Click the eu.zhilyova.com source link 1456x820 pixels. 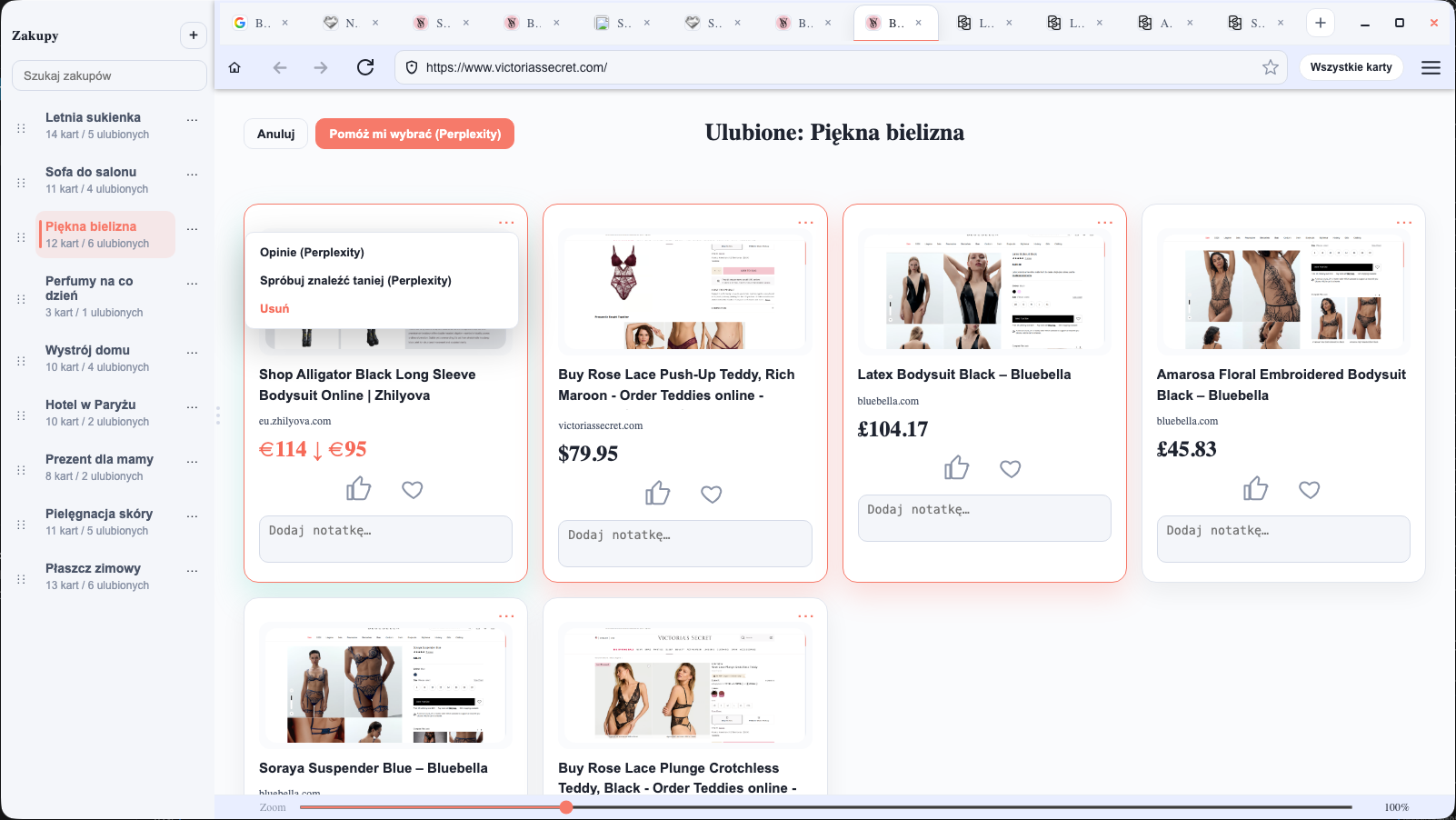tap(294, 421)
